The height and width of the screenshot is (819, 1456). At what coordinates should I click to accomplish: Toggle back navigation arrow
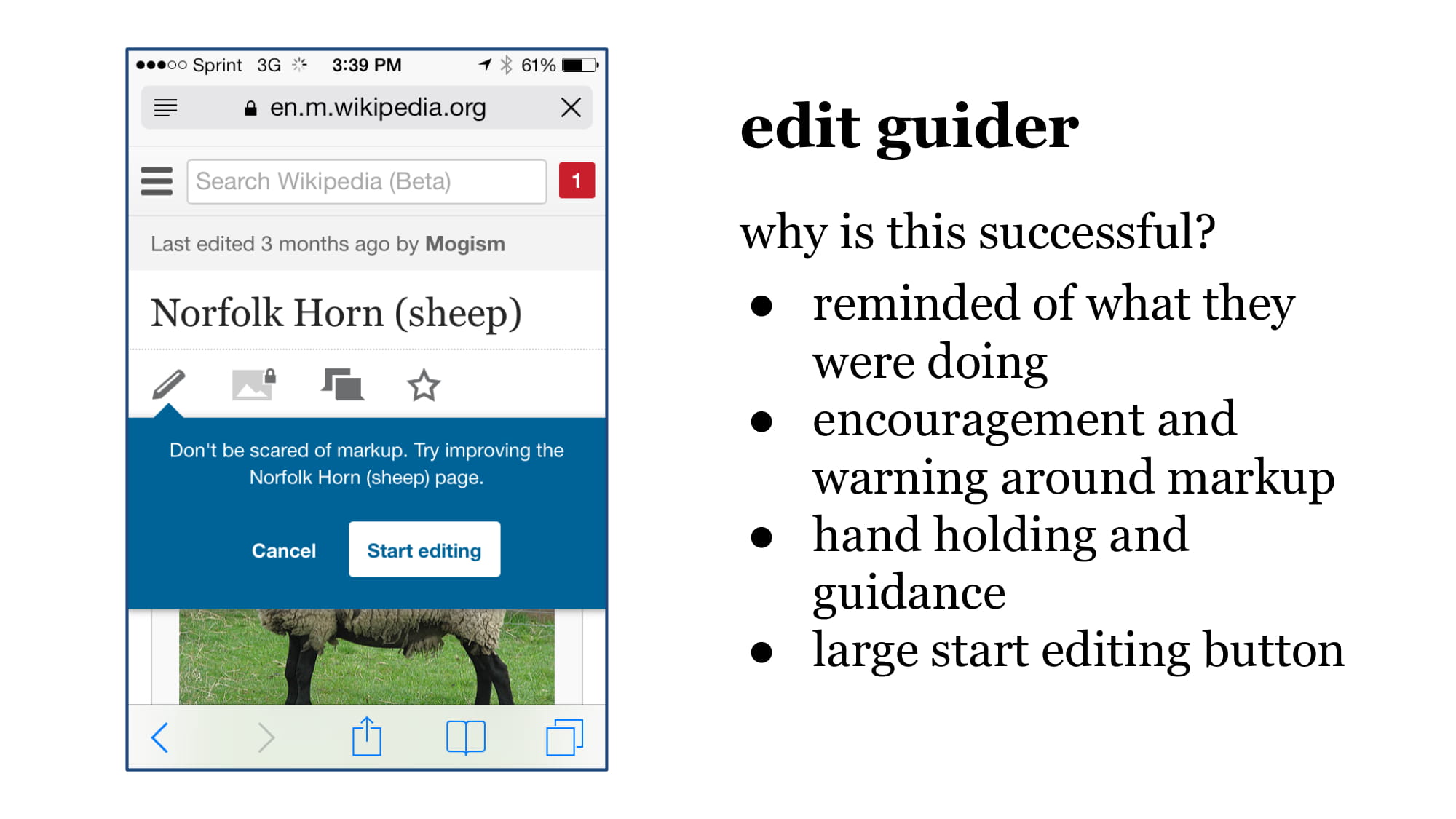[161, 738]
